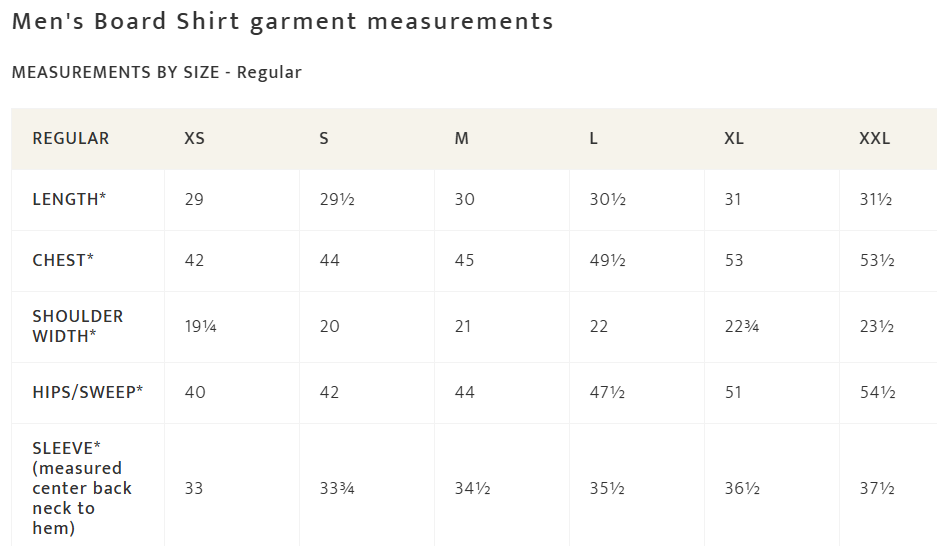Click the XS column header
Screen dimensions: 937x546
[194, 138]
